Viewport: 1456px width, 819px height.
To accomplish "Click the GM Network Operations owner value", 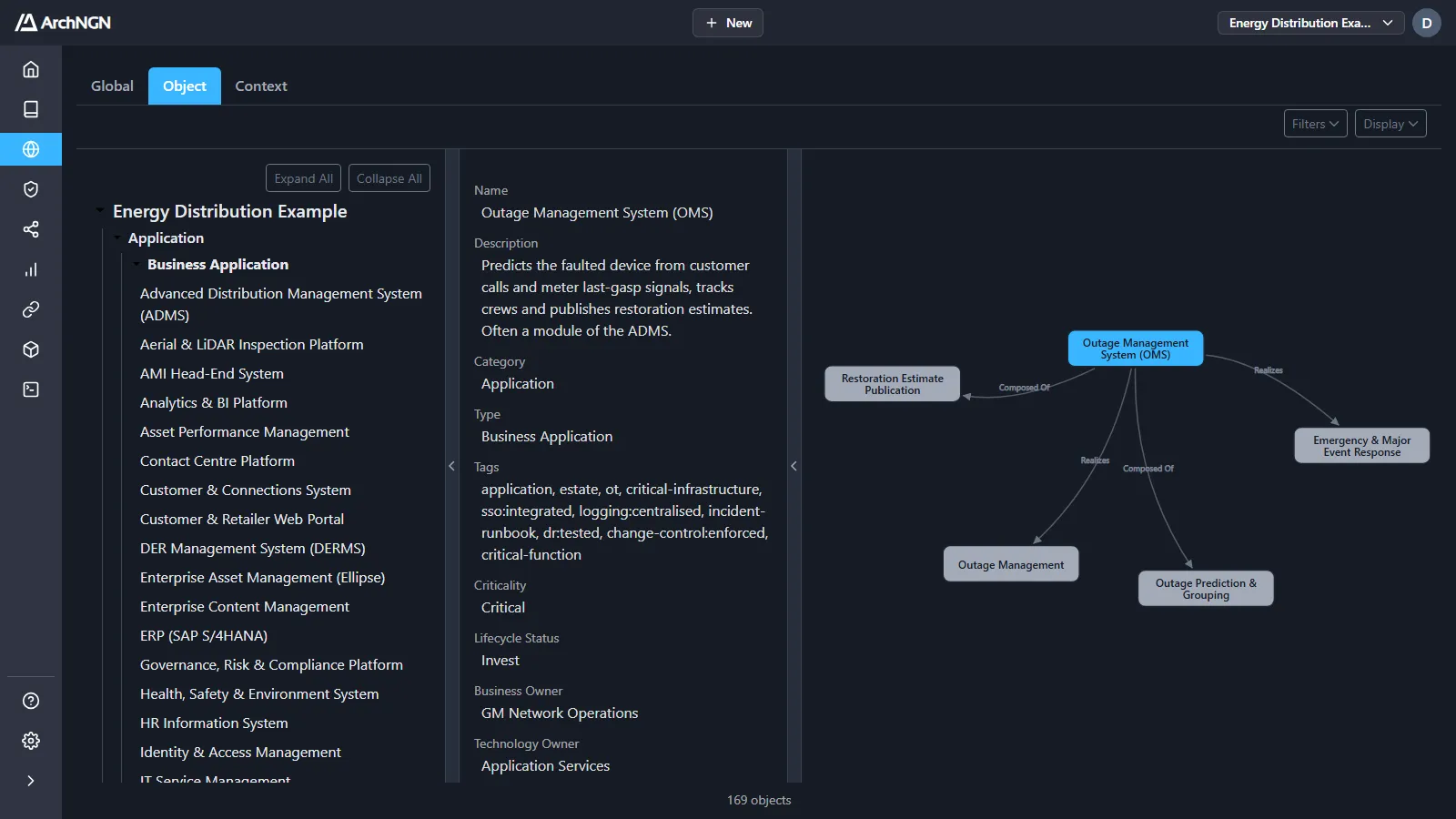I will click(x=560, y=713).
